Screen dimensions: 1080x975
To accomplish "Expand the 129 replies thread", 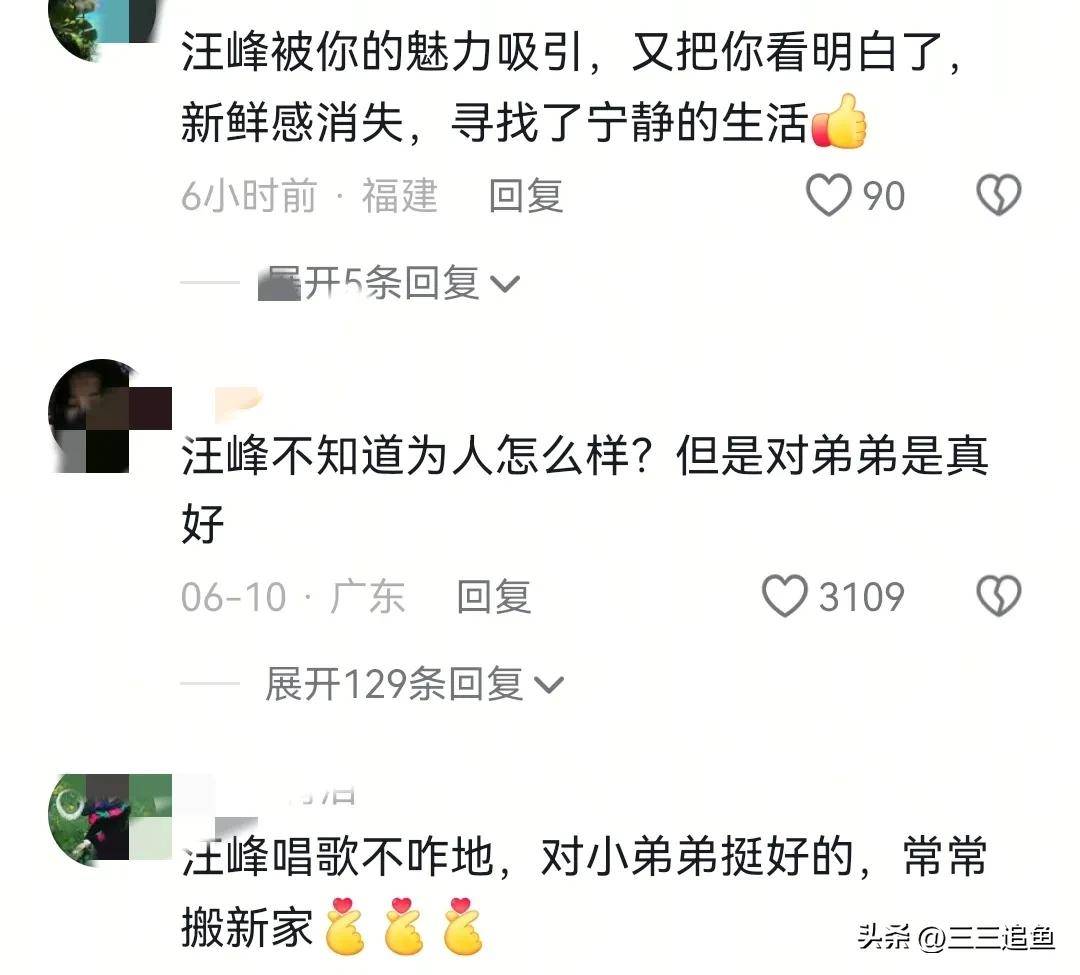I will click(x=415, y=684).
